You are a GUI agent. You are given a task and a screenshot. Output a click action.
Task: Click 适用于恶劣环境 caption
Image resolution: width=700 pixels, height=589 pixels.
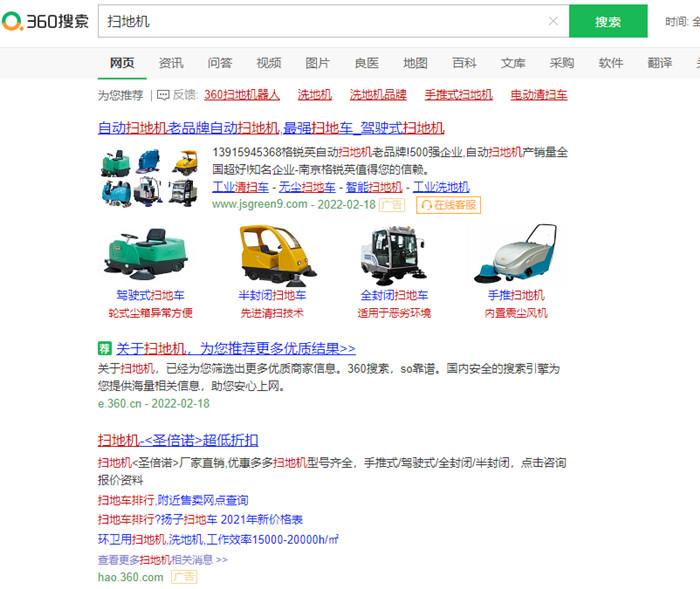pos(394,313)
